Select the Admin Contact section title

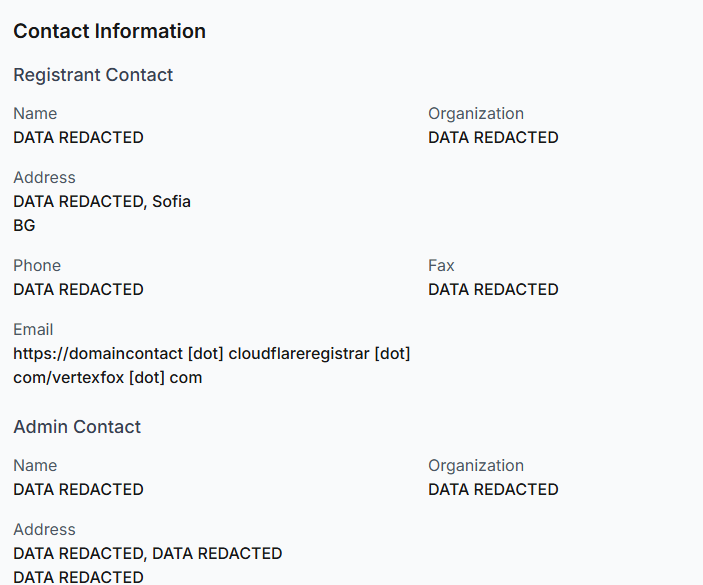click(77, 427)
